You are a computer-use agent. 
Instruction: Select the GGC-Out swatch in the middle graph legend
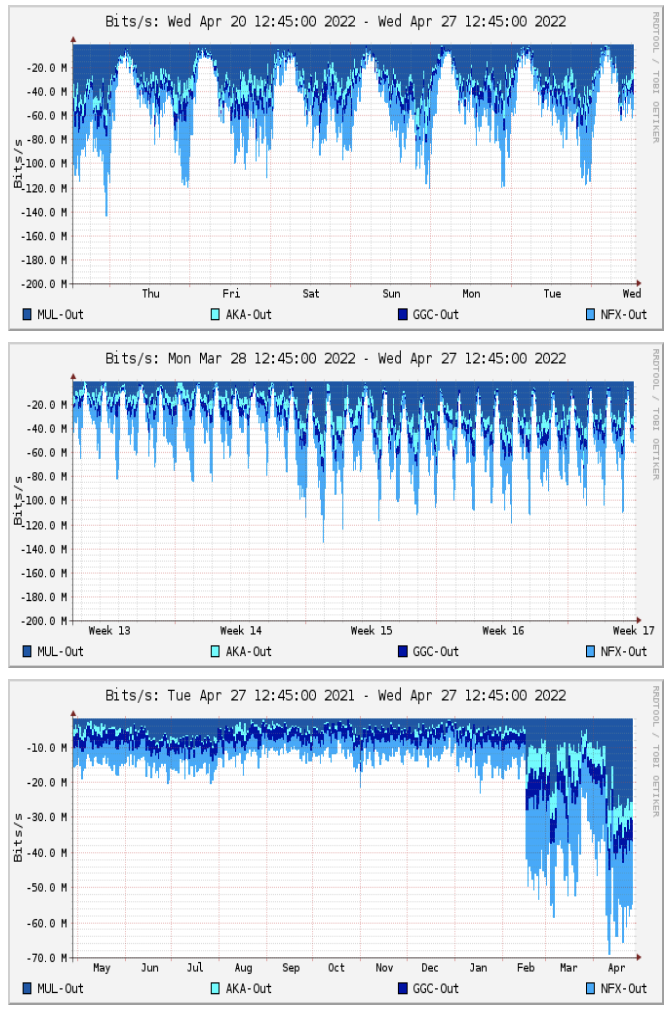[403, 652]
